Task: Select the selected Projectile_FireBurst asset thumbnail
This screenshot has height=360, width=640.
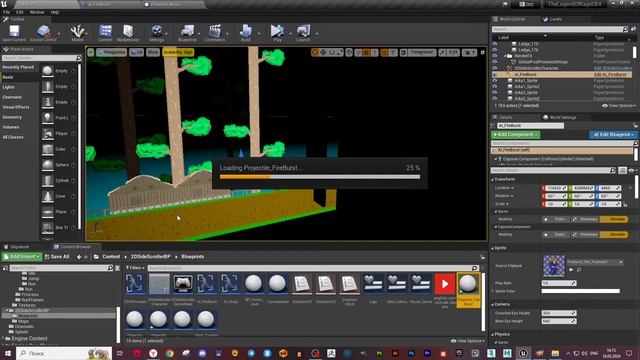Action: (x=468, y=284)
